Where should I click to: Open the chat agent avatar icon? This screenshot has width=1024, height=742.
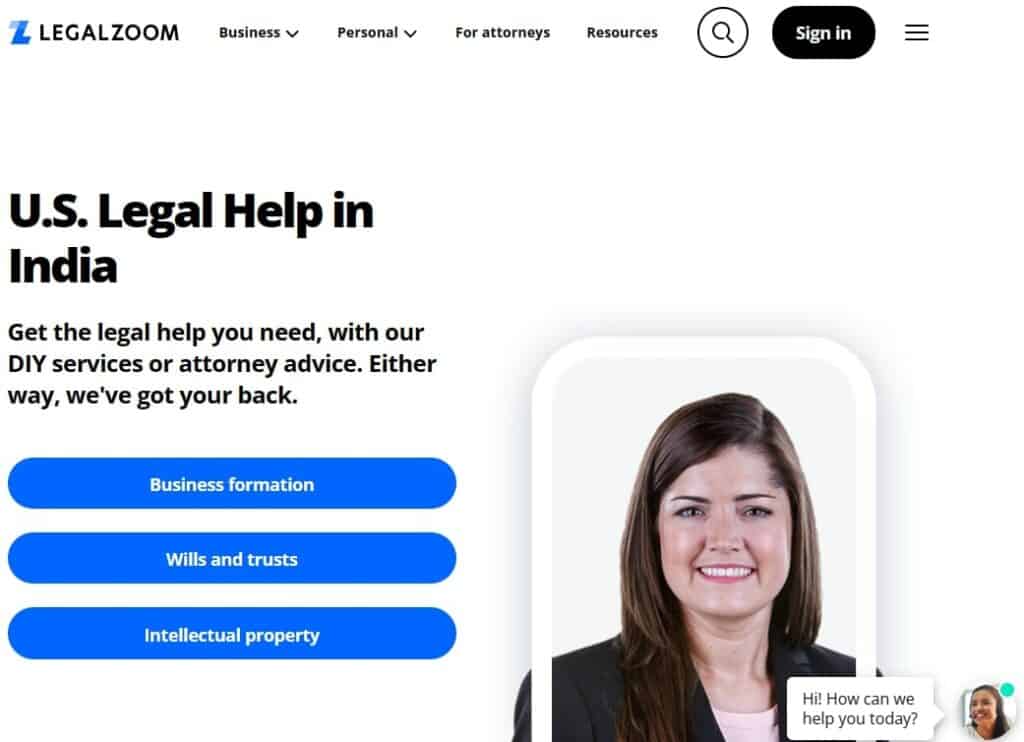tap(987, 712)
